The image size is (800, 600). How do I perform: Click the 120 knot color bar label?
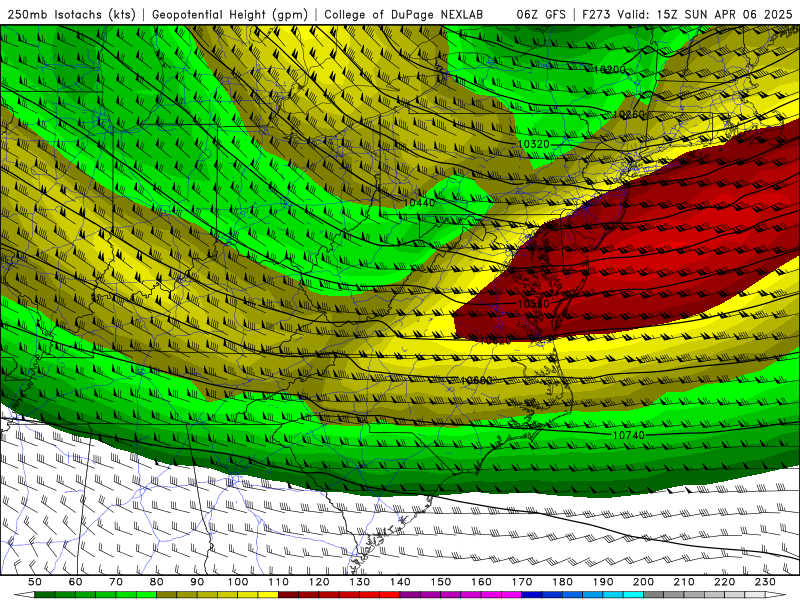click(x=319, y=582)
